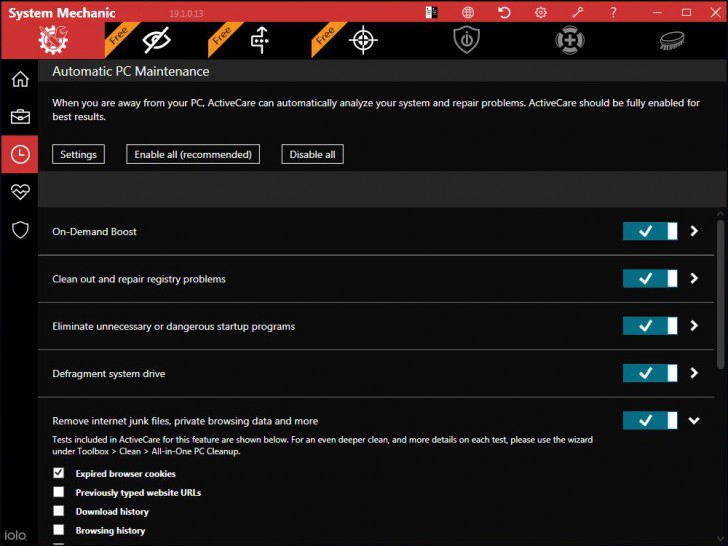This screenshot has width=728, height=546.
Task: Expand the Clean out registry problems arrow
Action: [x=694, y=278]
